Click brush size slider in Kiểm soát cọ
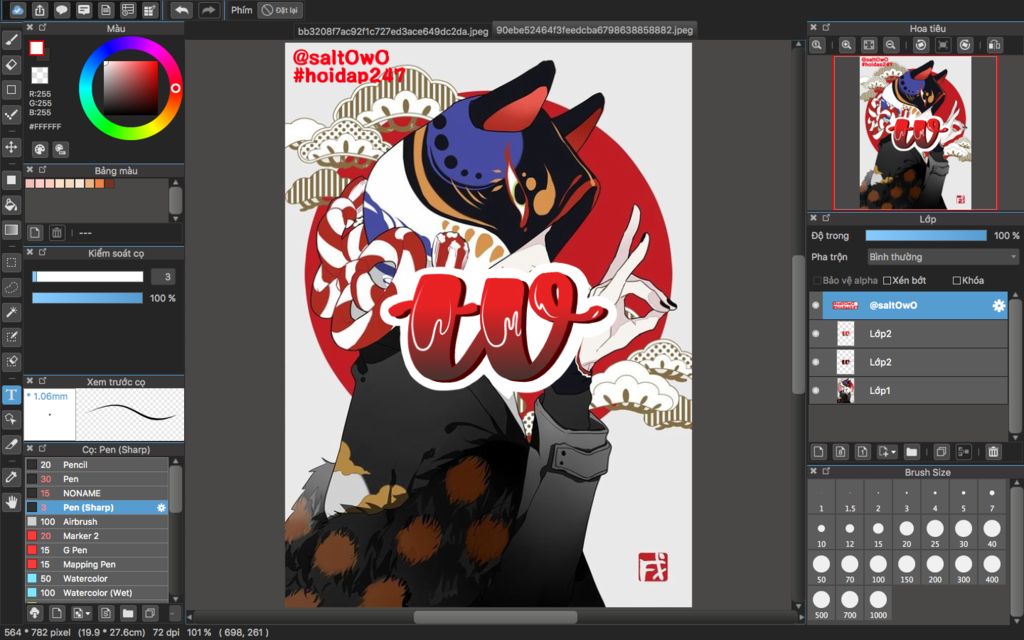The width and height of the screenshot is (1024, 640). [88, 277]
